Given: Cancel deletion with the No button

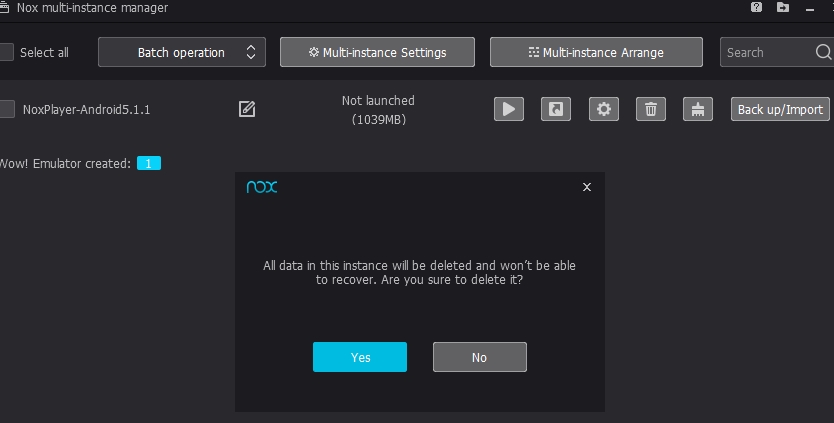Looking at the screenshot, I should (480, 357).
